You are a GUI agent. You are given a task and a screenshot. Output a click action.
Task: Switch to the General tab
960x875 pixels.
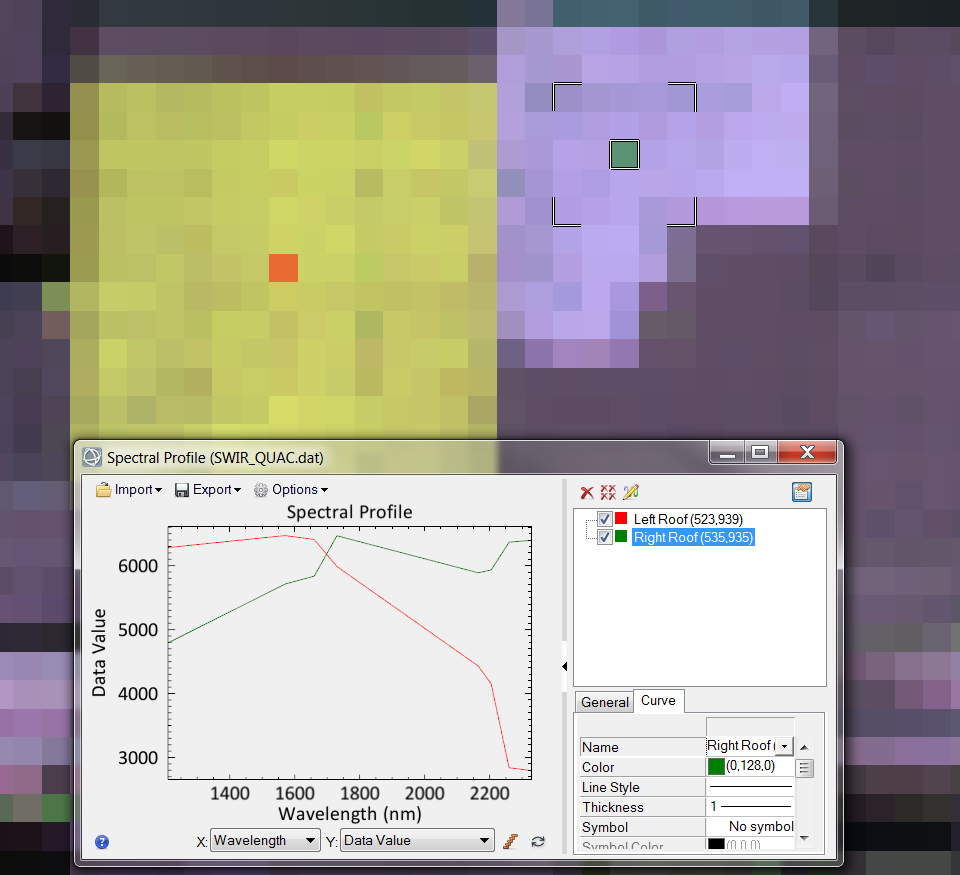[605, 702]
